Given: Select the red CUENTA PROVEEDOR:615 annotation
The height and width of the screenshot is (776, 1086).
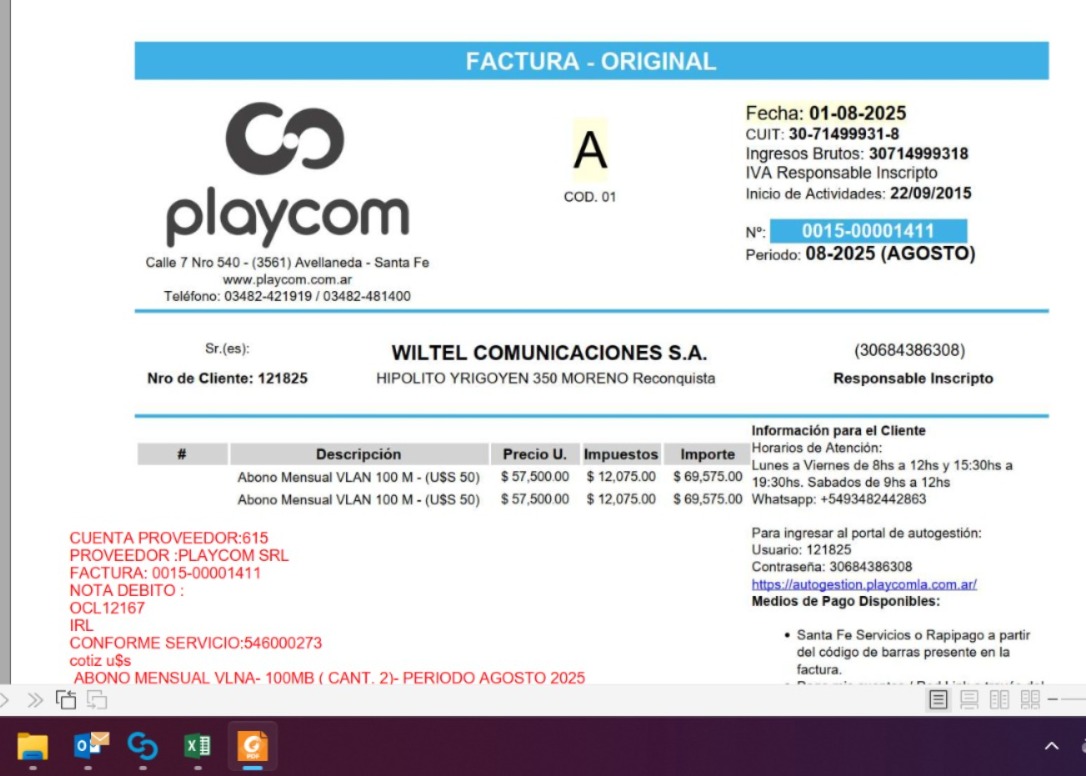Looking at the screenshot, I should click(169, 538).
